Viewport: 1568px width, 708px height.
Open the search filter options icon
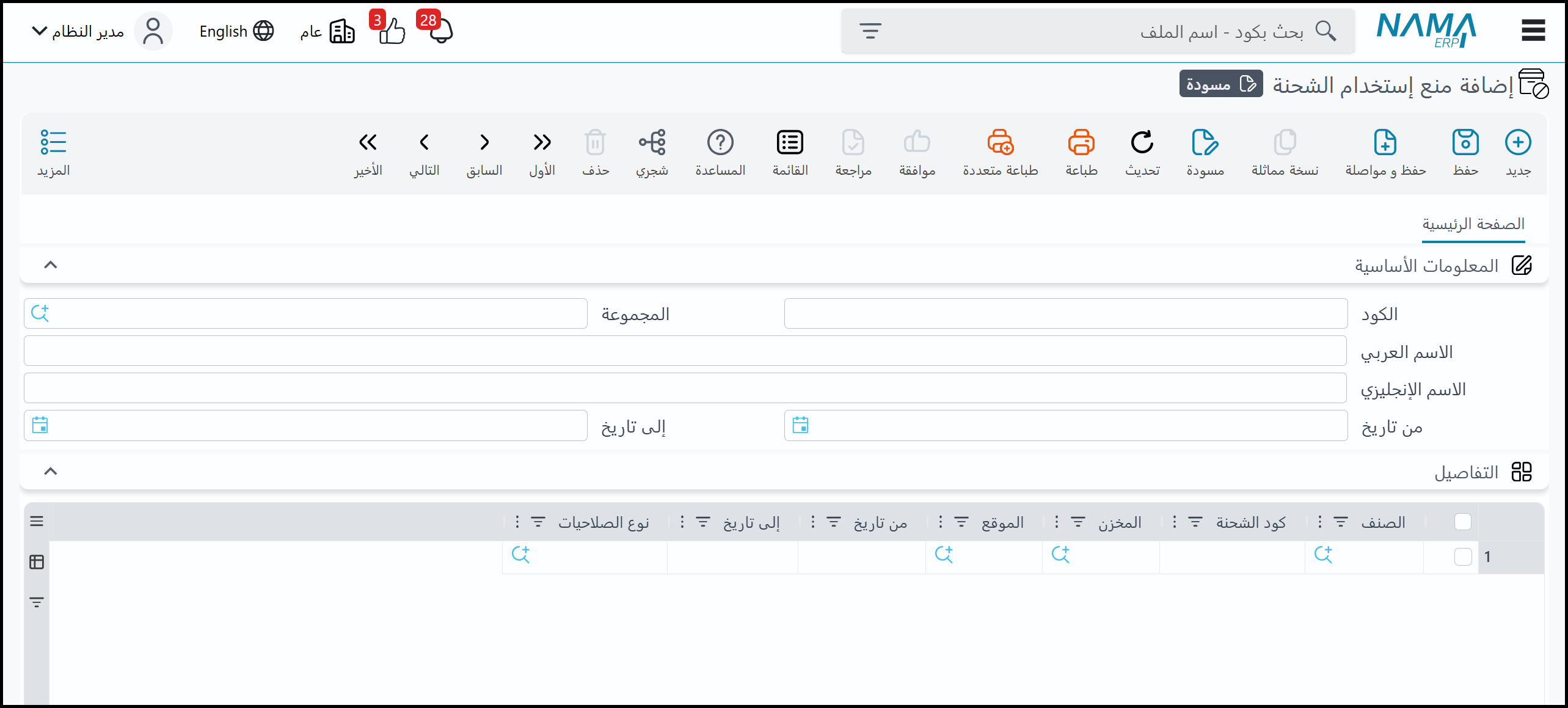[x=870, y=31]
